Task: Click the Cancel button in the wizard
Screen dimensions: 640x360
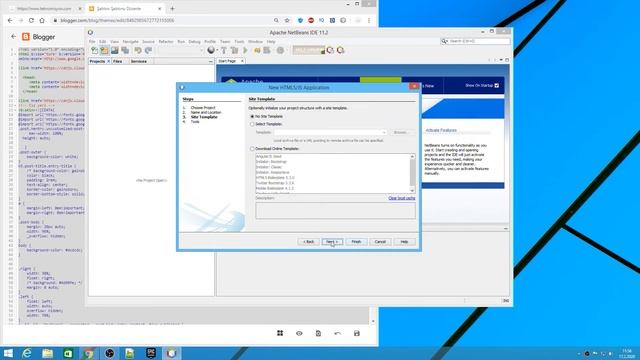Action: click(380, 242)
